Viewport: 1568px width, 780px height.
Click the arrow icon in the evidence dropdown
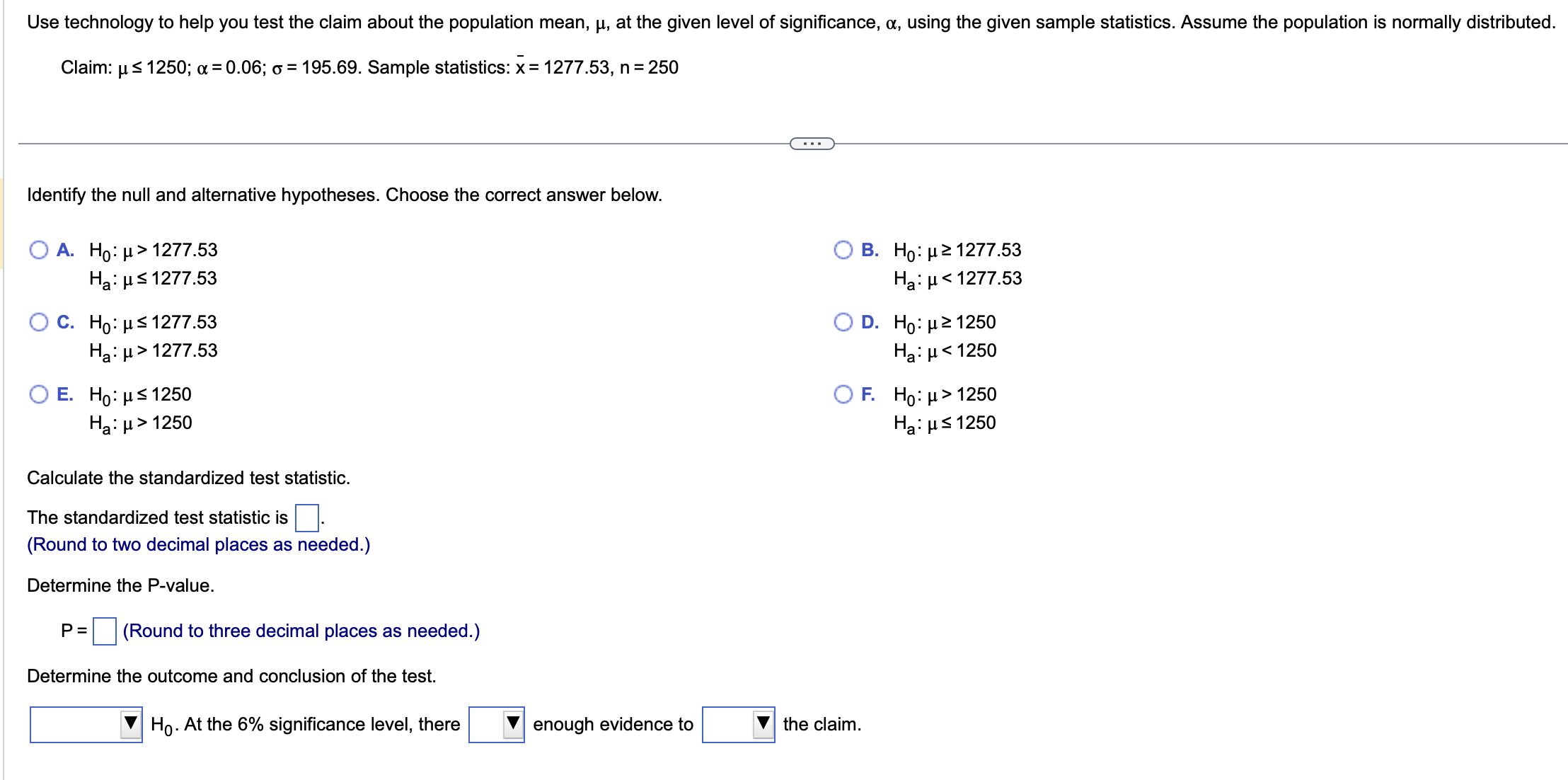point(512,723)
